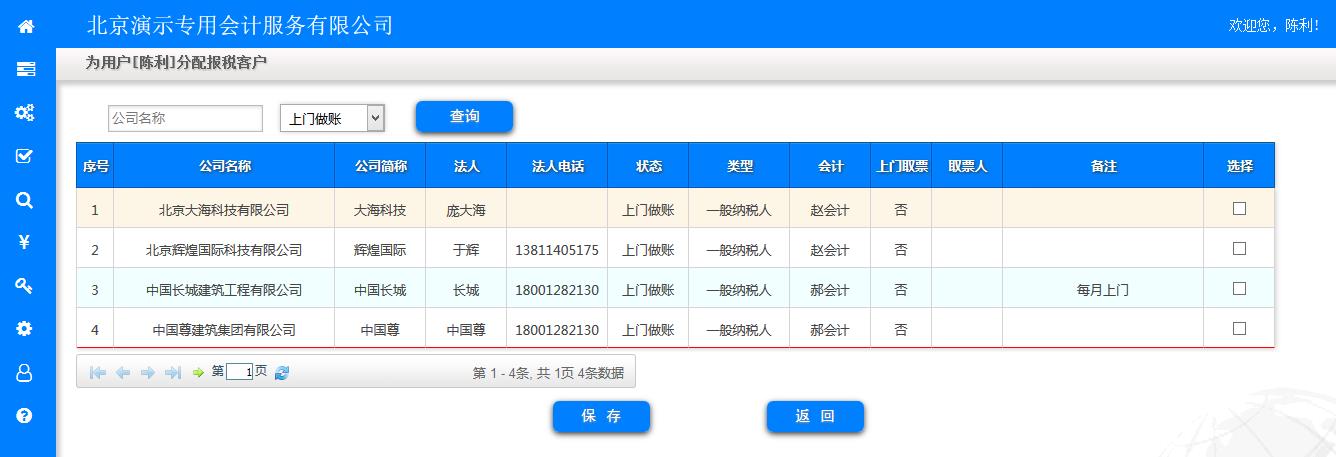
Task: Open the magnifier search icon in sidebar
Action: [x=25, y=200]
